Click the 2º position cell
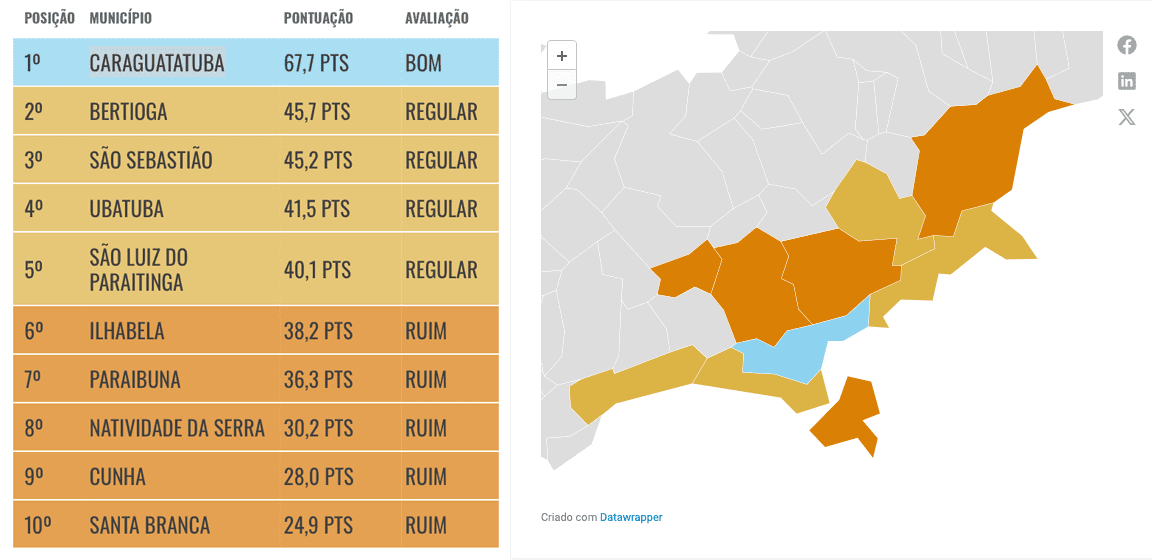The image size is (1152, 560). pos(34,112)
